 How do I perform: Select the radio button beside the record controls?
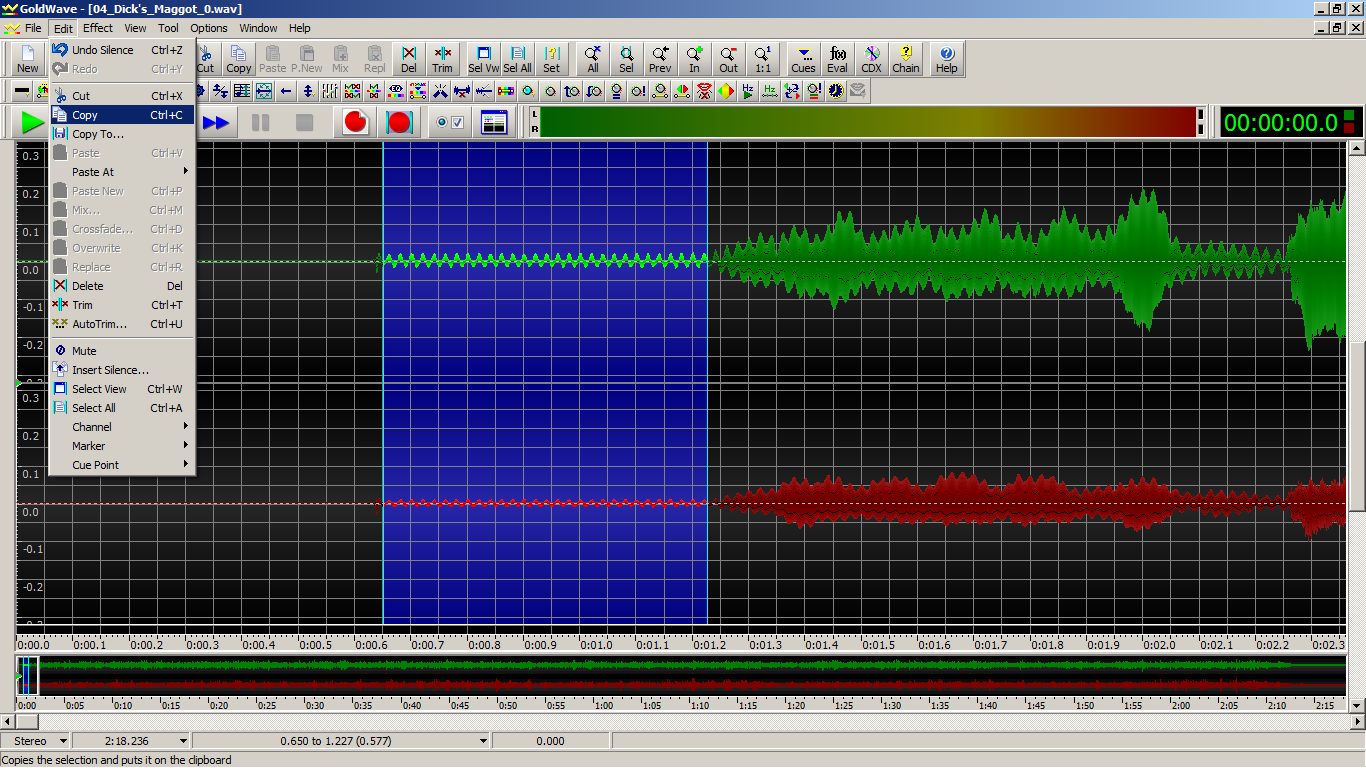pos(442,123)
